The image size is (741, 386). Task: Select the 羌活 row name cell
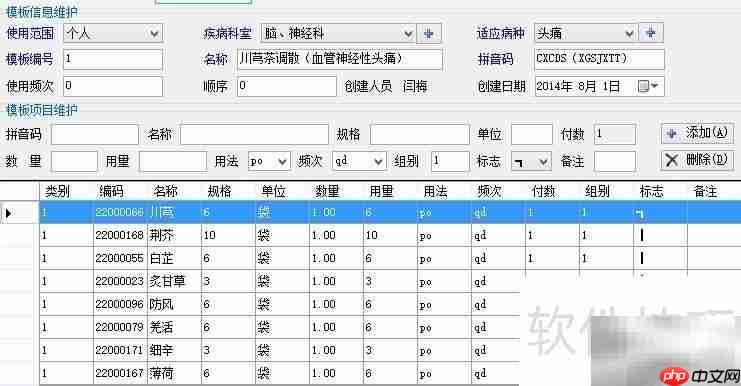coord(174,327)
